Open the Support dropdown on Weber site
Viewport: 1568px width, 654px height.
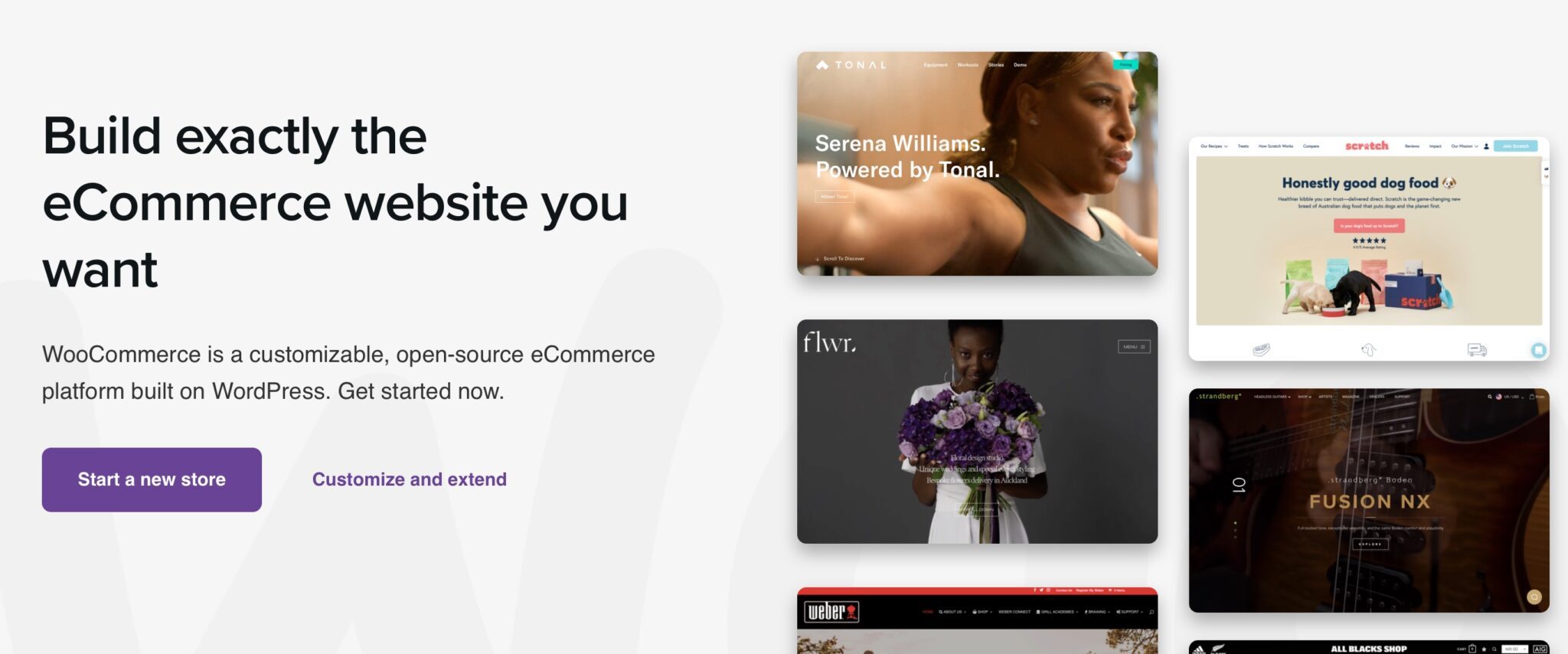(x=1129, y=612)
